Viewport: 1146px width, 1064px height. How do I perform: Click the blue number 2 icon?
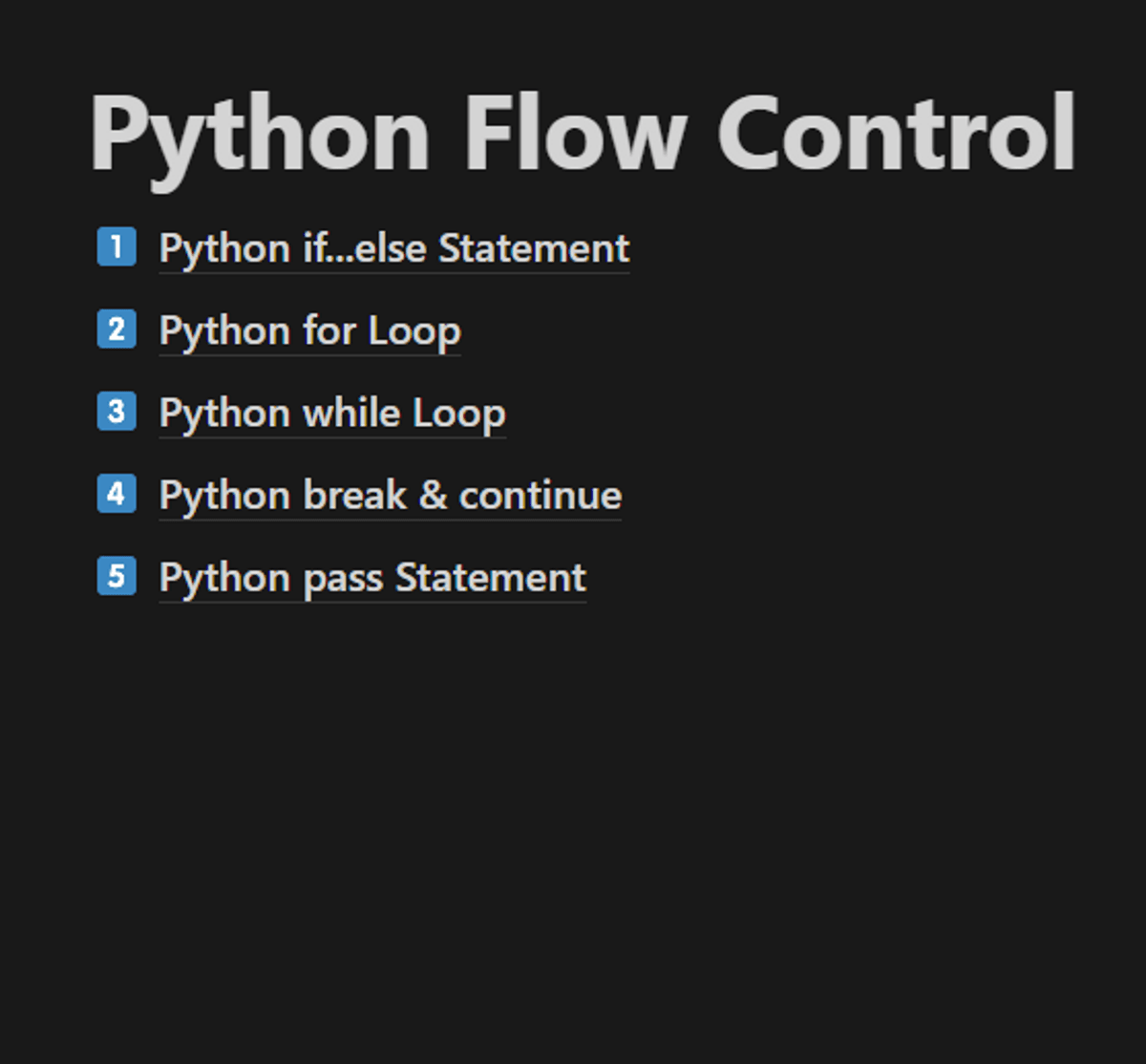point(117,330)
